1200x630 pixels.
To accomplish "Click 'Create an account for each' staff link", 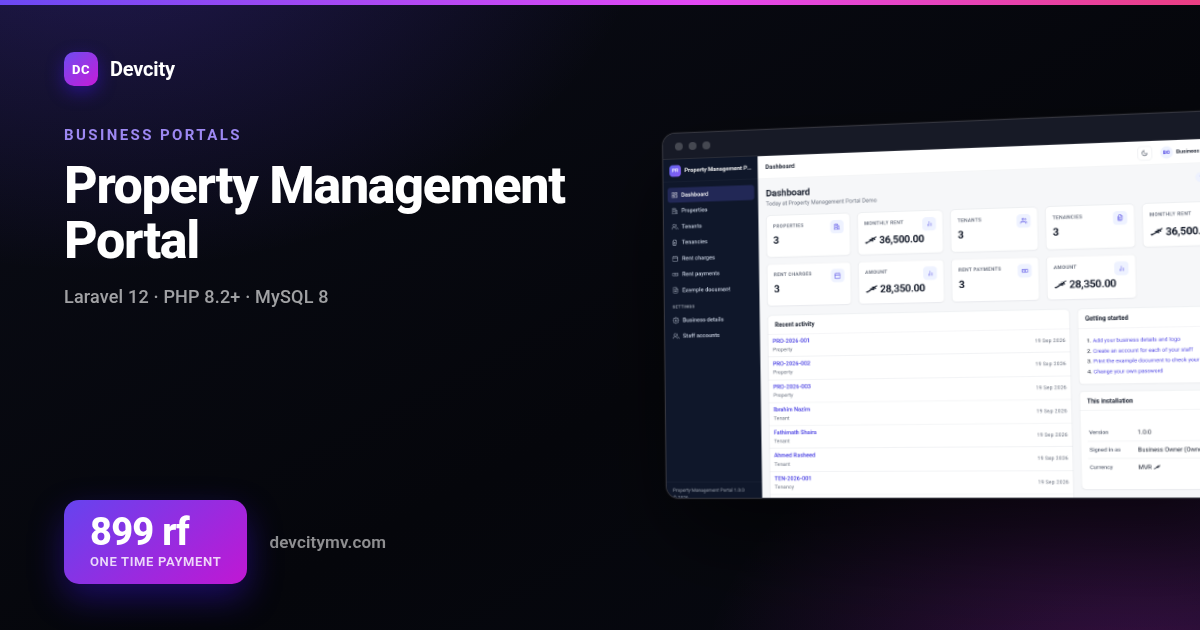I will (1143, 350).
